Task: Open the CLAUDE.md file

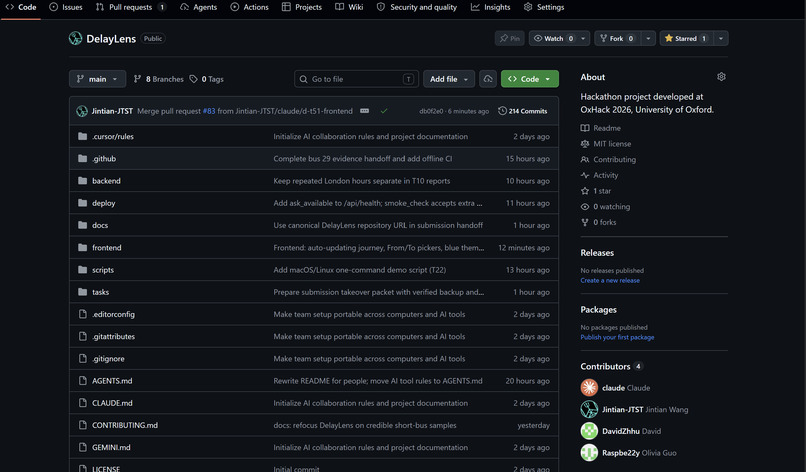Action: tap(112, 403)
